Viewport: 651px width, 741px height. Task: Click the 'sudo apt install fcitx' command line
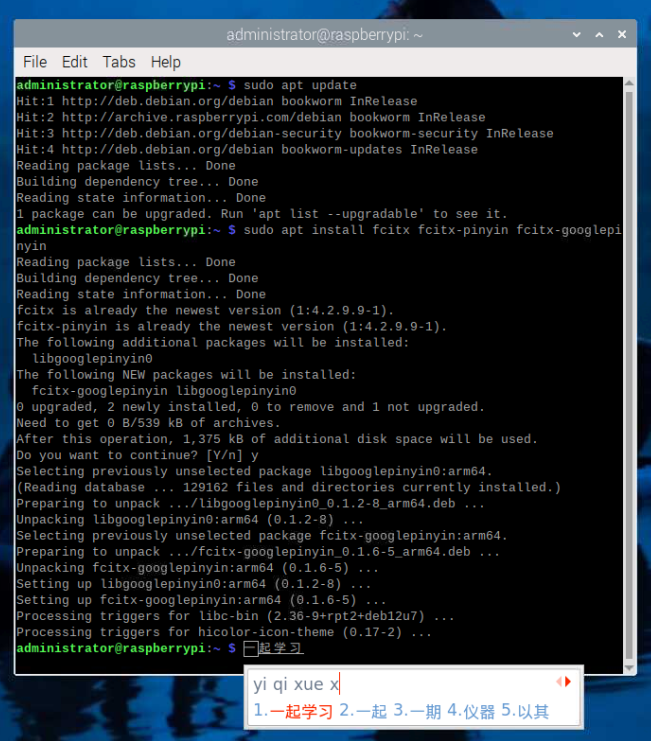tap(319, 238)
